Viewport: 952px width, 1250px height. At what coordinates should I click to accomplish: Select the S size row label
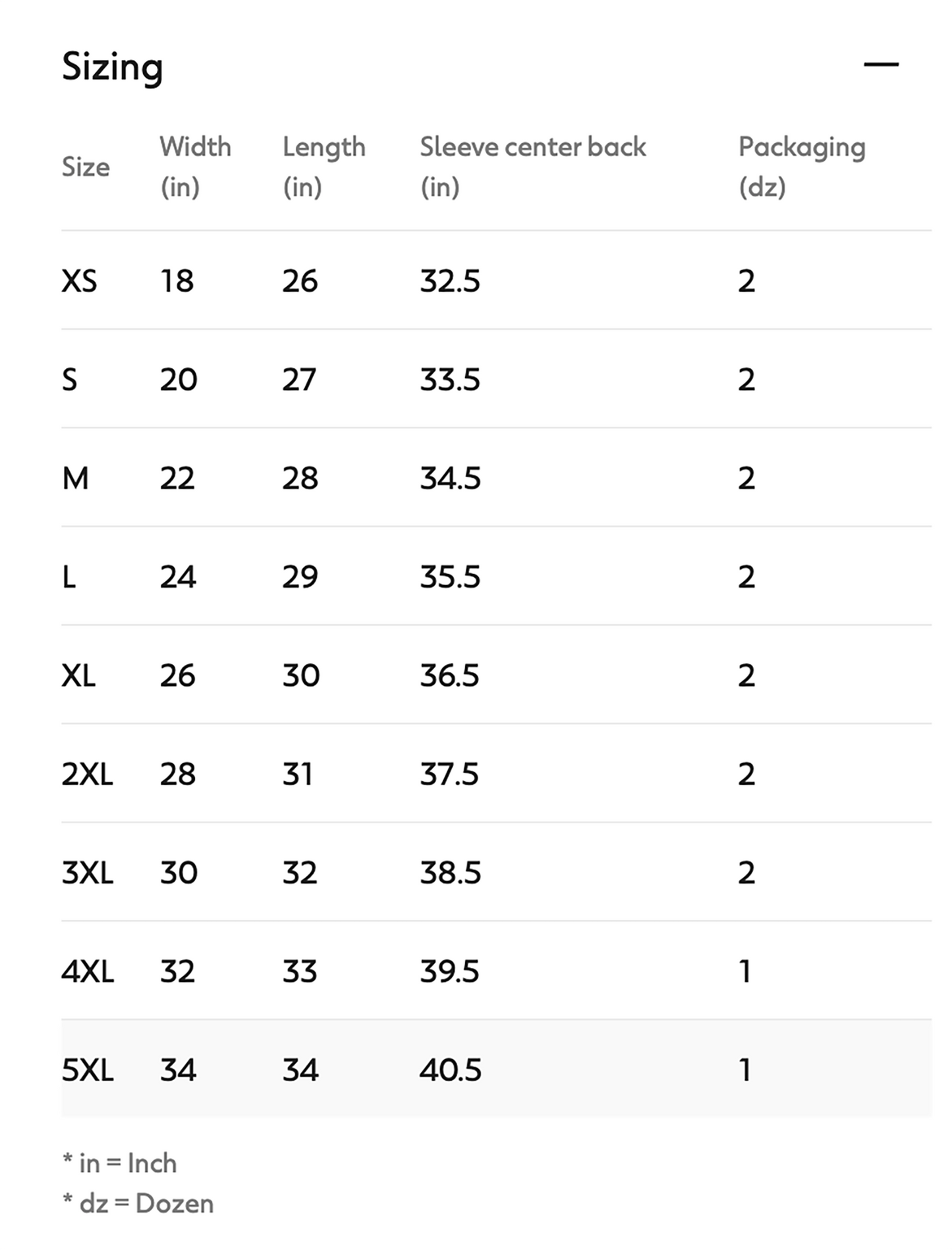[x=70, y=380]
